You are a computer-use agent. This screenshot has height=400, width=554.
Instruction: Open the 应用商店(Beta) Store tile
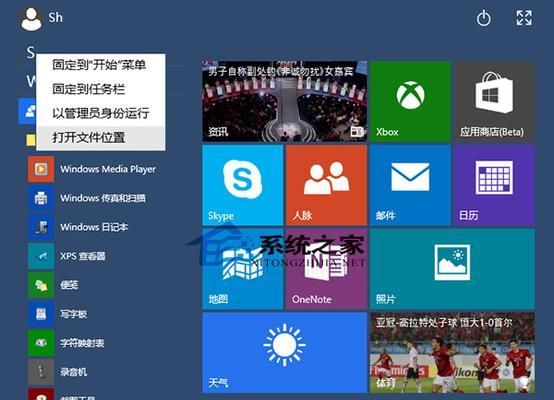[x=494, y=101]
